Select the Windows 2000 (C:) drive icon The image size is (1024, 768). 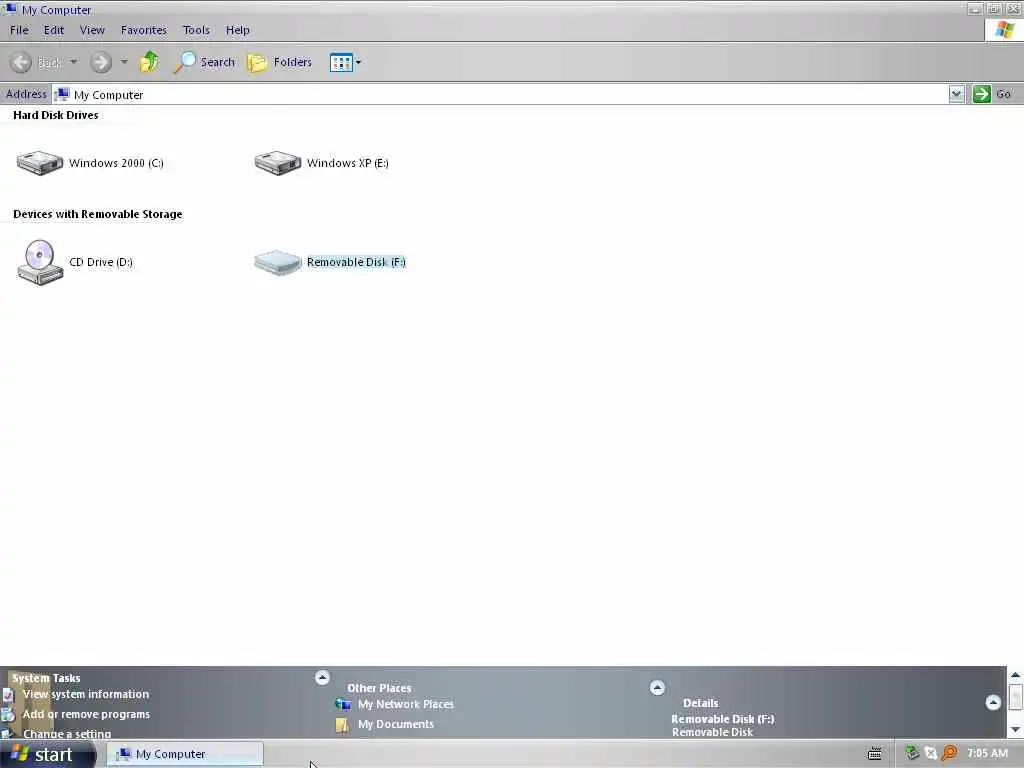click(x=40, y=163)
